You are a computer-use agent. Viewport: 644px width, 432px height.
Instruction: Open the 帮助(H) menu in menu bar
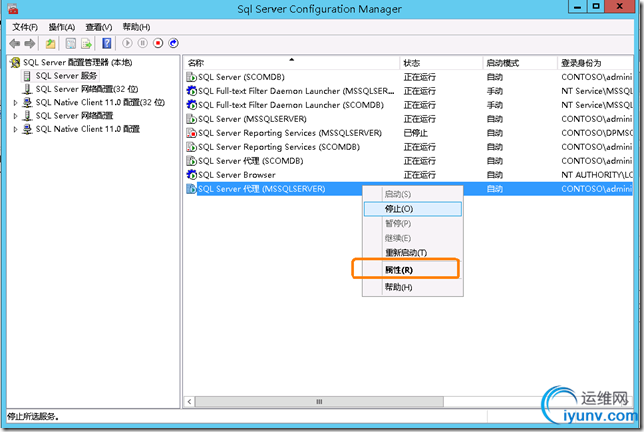[136, 27]
